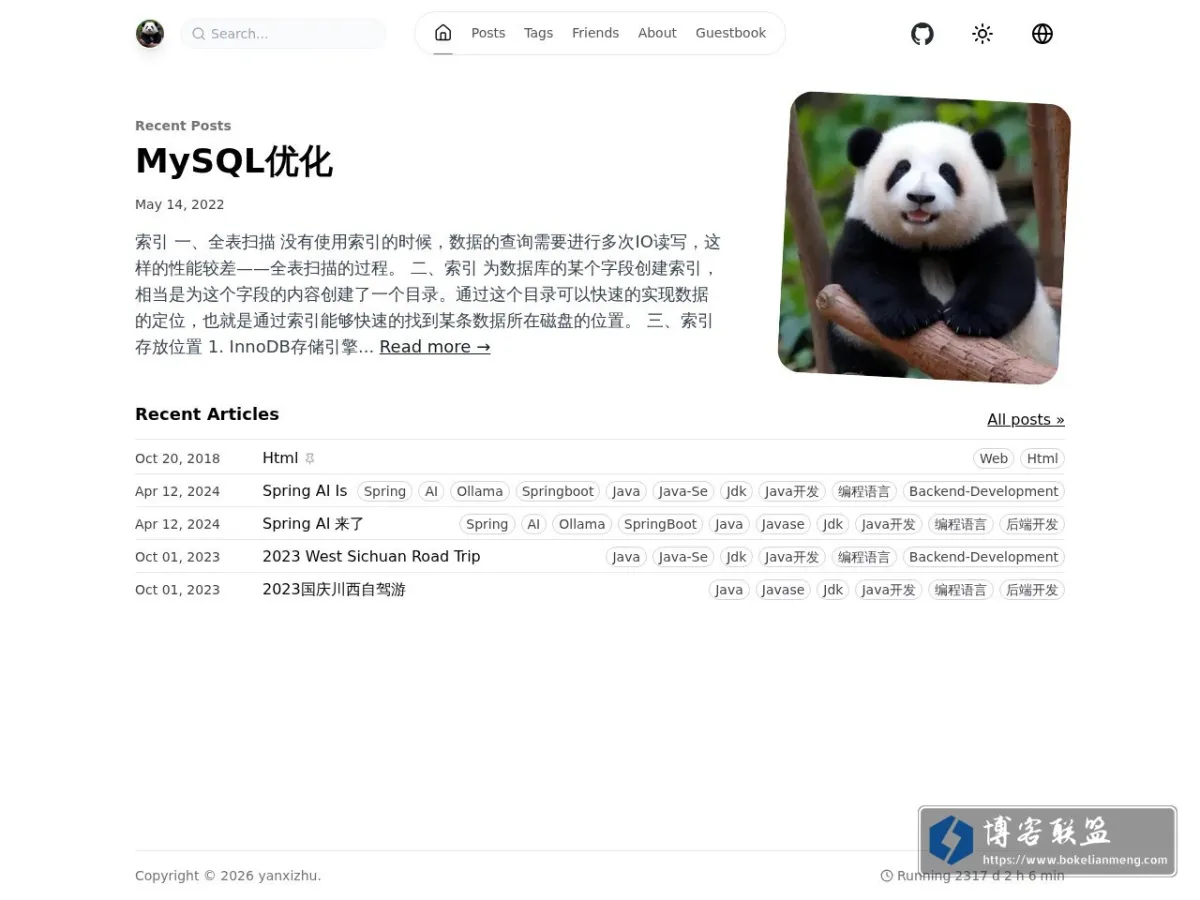
Task: Click the Recent Articles heading
Action: click(207, 414)
